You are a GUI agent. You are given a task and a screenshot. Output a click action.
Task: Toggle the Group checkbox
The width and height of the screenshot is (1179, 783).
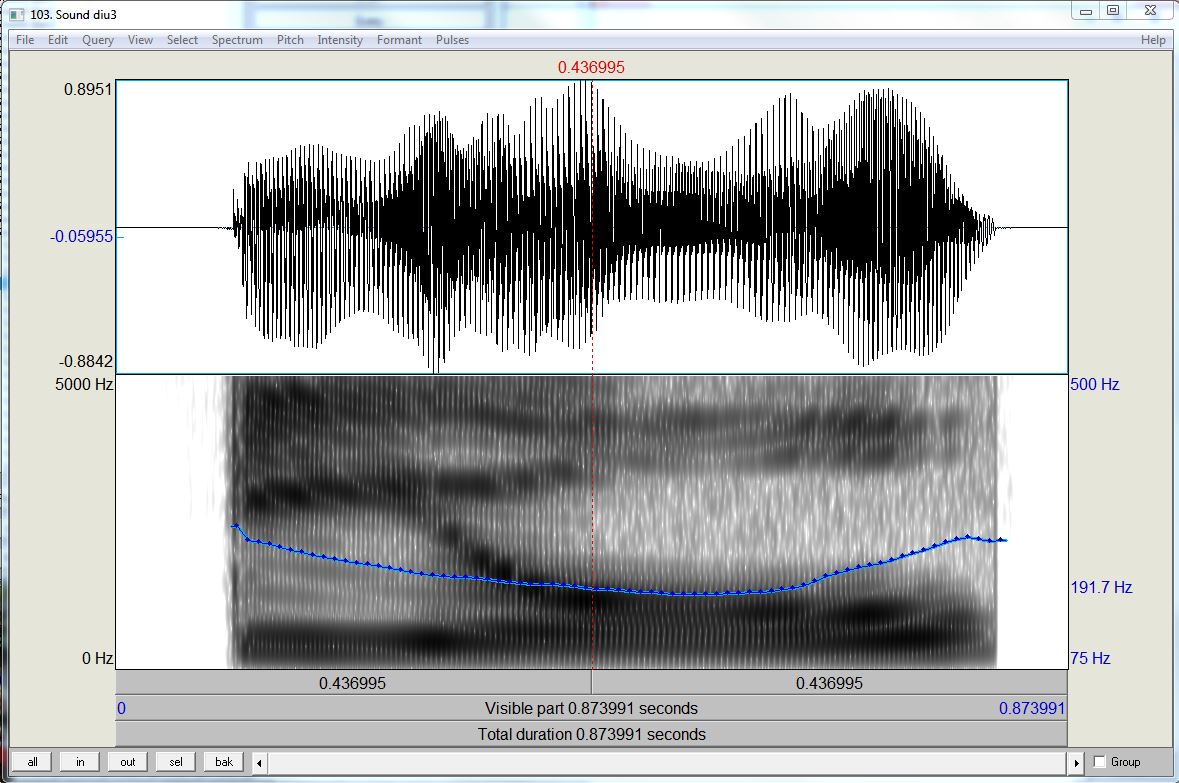click(x=1099, y=762)
